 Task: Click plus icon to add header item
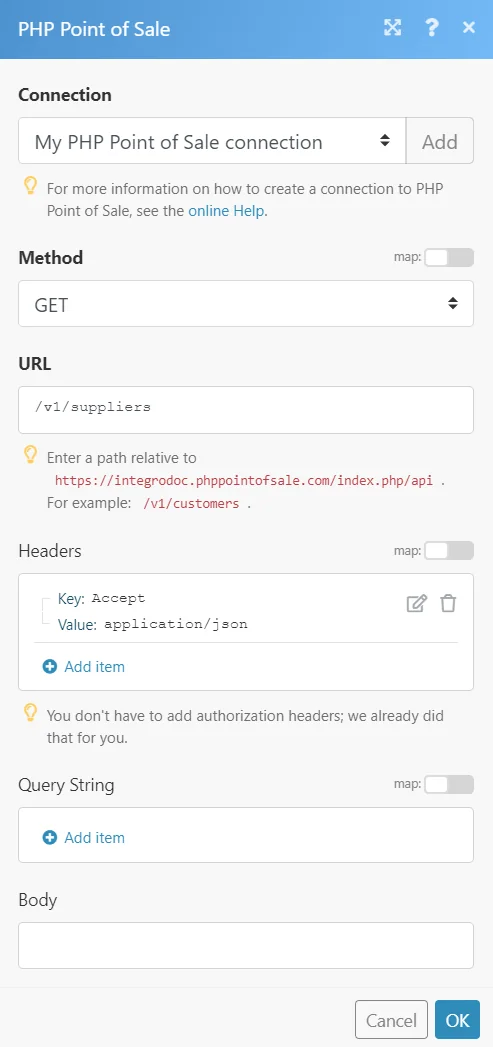(x=49, y=666)
